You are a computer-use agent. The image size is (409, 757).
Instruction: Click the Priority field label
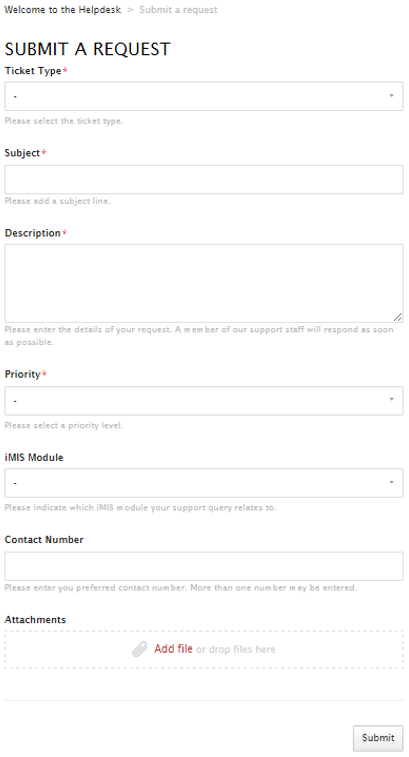(23, 374)
